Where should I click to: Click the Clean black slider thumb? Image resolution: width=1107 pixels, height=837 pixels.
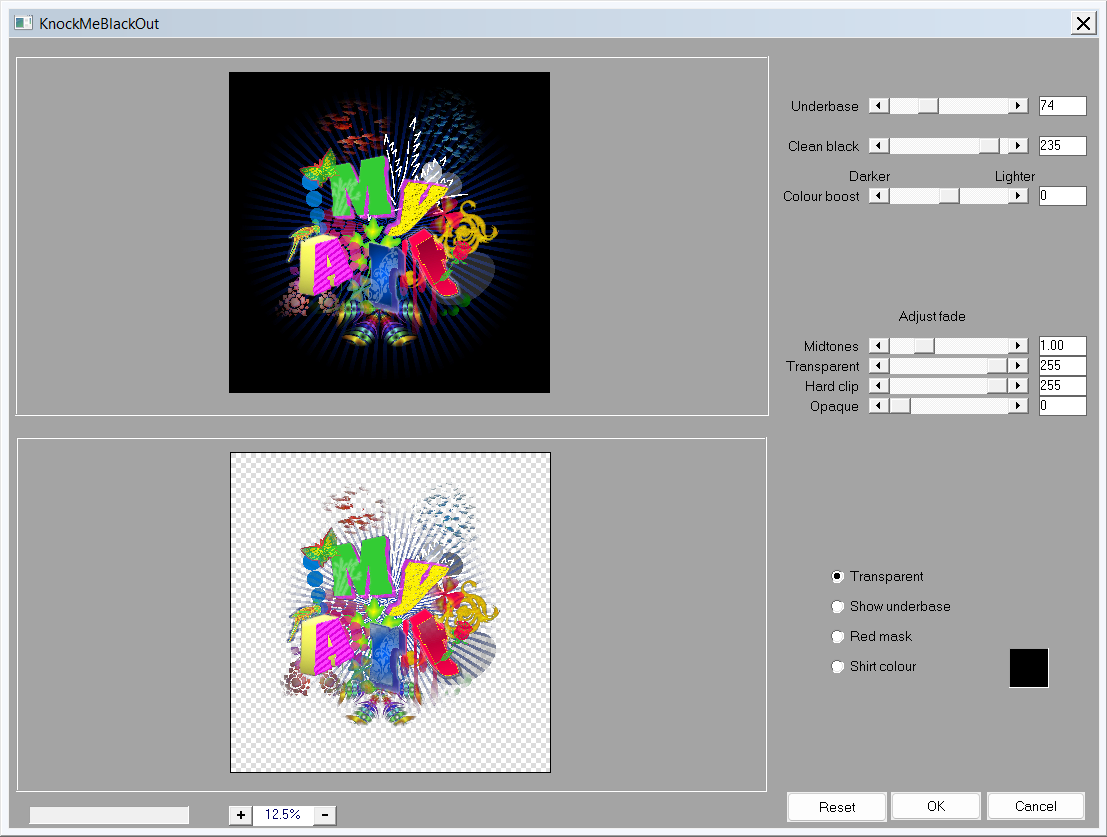(989, 145)
